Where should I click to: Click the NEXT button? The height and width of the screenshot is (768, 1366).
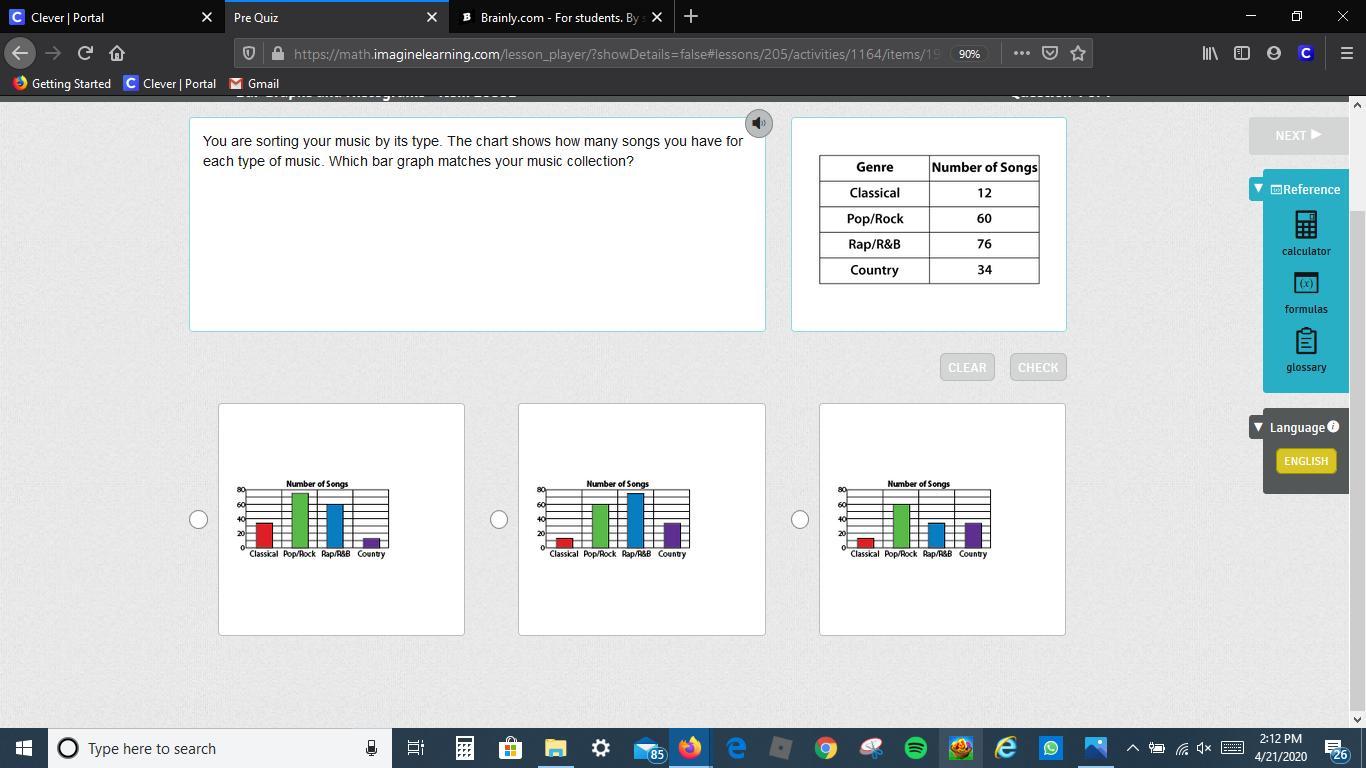click(x=1298, y=135)
